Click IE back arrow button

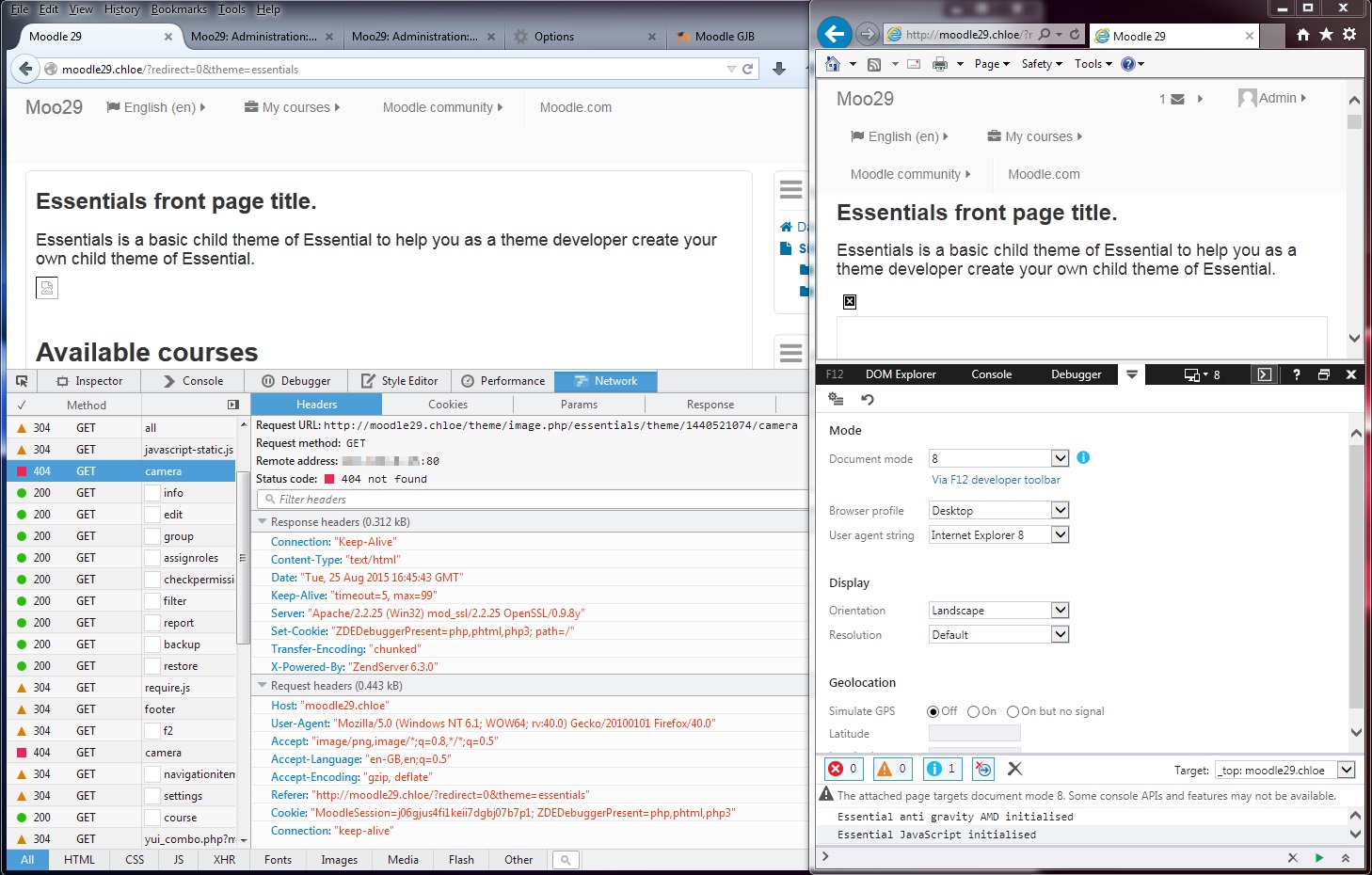834,34
